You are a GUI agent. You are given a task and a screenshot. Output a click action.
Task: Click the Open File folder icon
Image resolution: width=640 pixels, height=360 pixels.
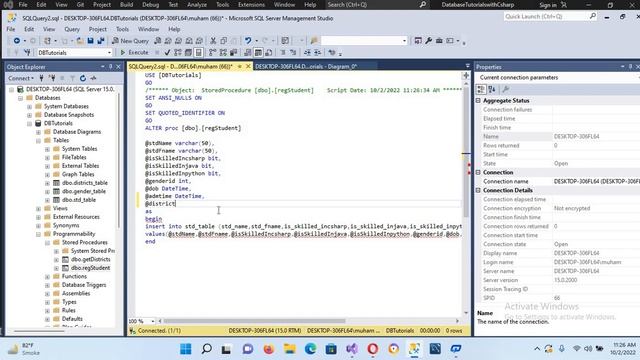80,41
